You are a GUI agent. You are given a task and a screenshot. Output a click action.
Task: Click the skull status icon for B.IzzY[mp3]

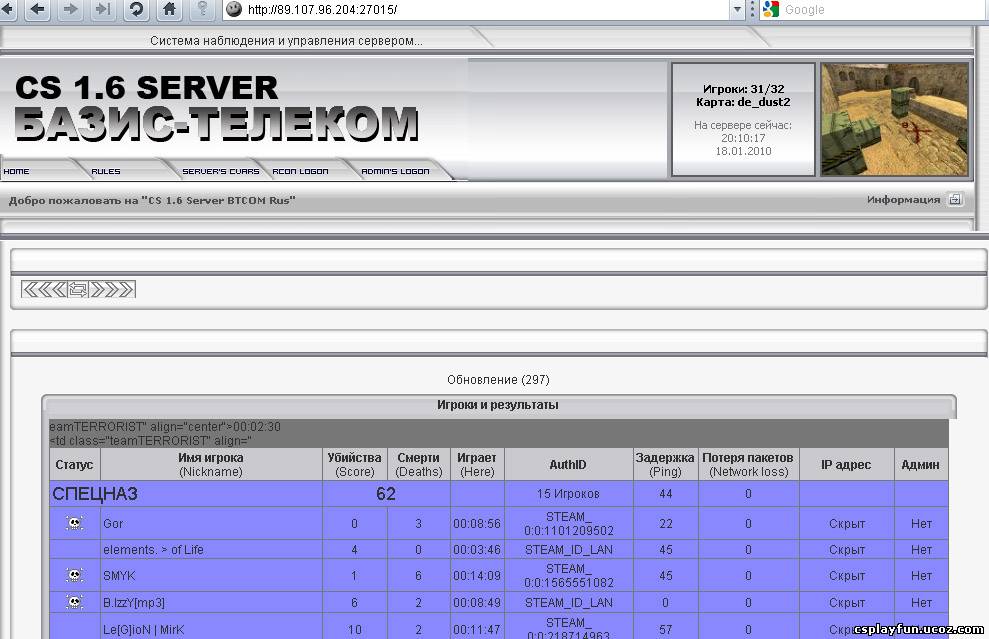pyautogui.click(x=74, y=602)
